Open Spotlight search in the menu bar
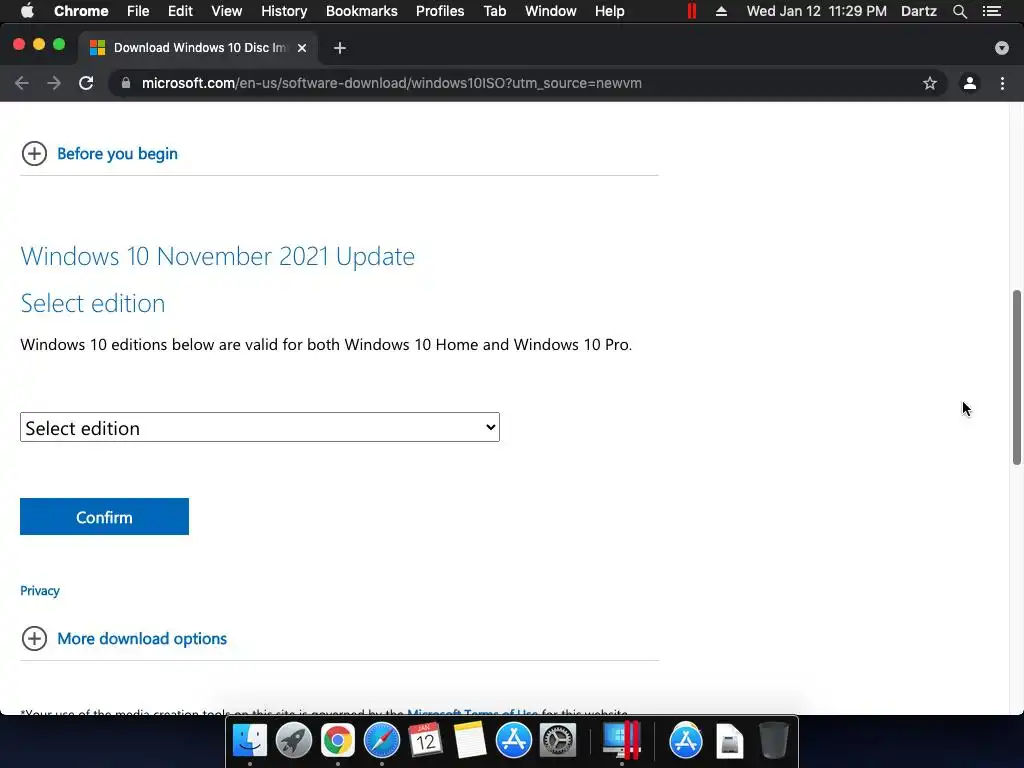 point(959,11)
